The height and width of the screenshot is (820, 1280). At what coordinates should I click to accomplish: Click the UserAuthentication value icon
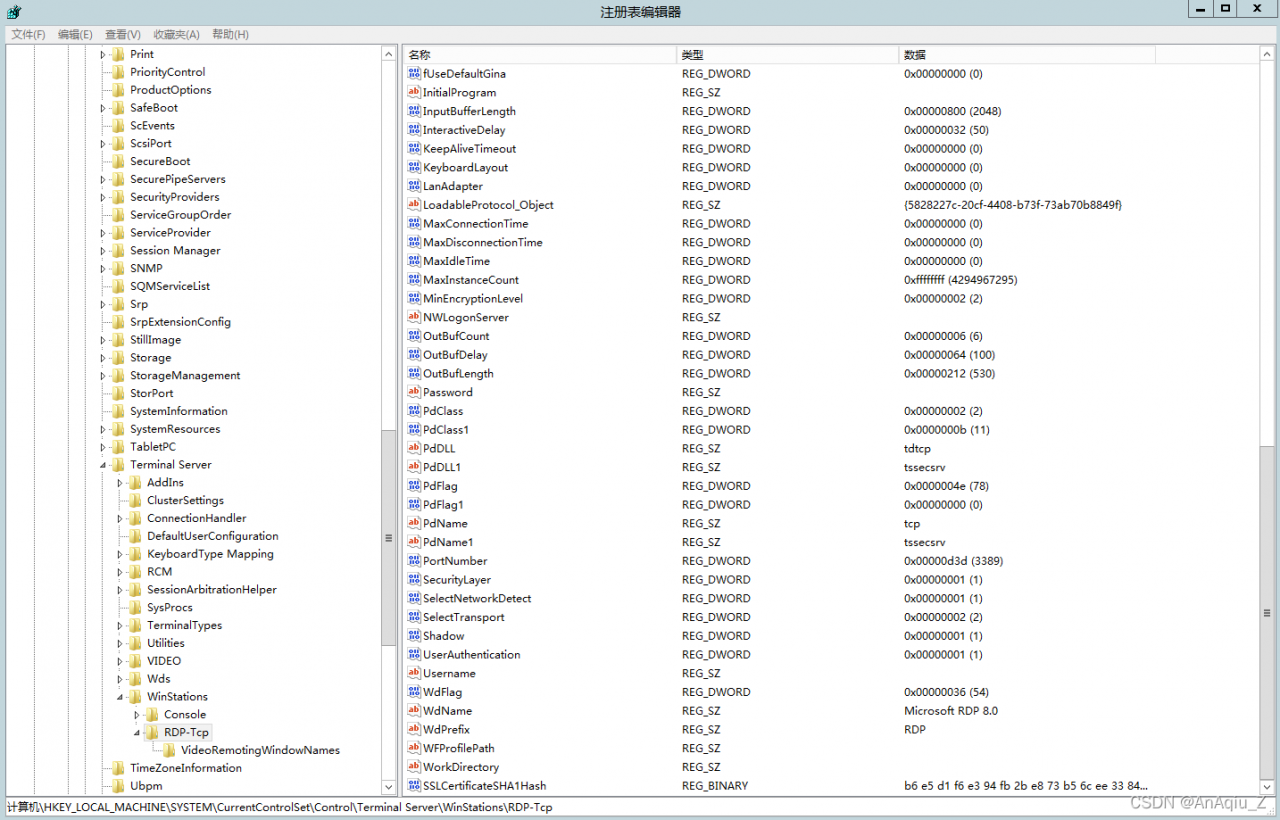click(414, 655)
